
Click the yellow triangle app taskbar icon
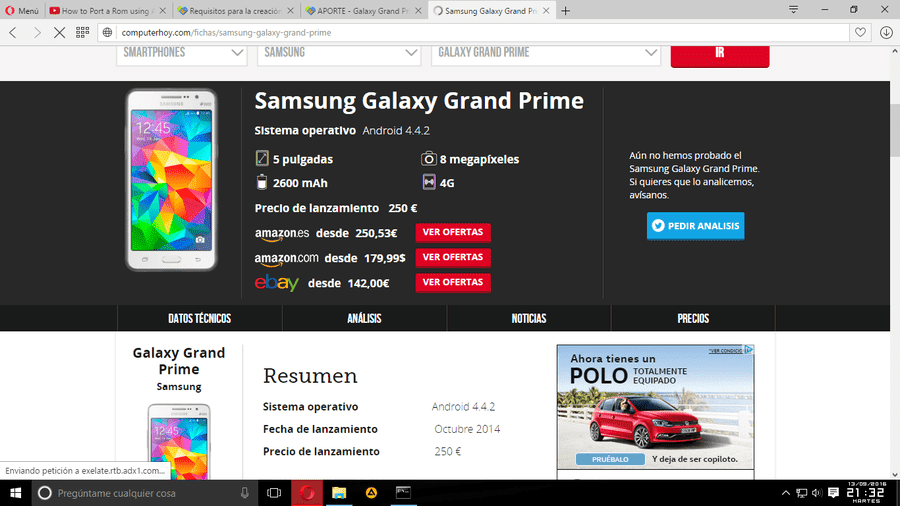(371, 493)
